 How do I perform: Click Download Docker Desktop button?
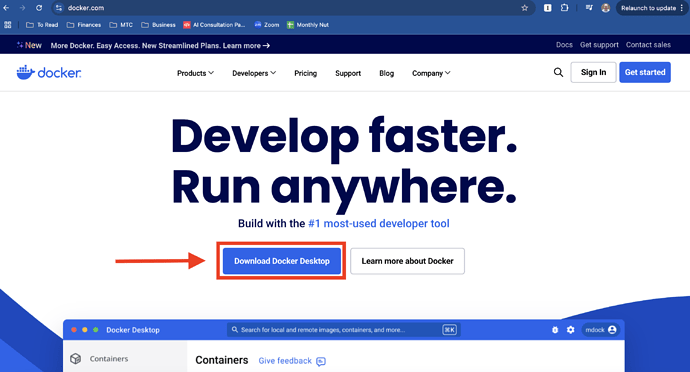(x=282, y=261)
